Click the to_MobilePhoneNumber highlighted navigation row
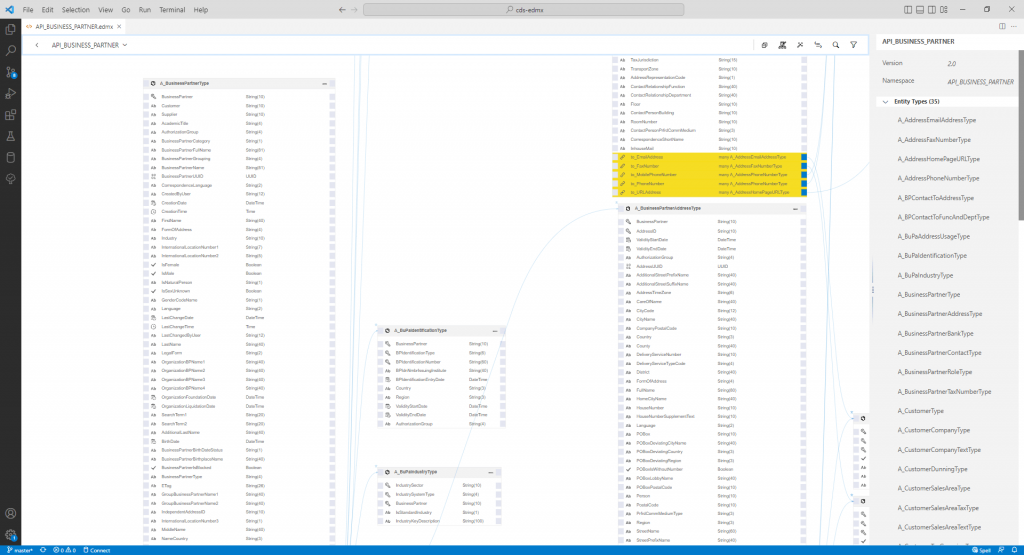 709,175
